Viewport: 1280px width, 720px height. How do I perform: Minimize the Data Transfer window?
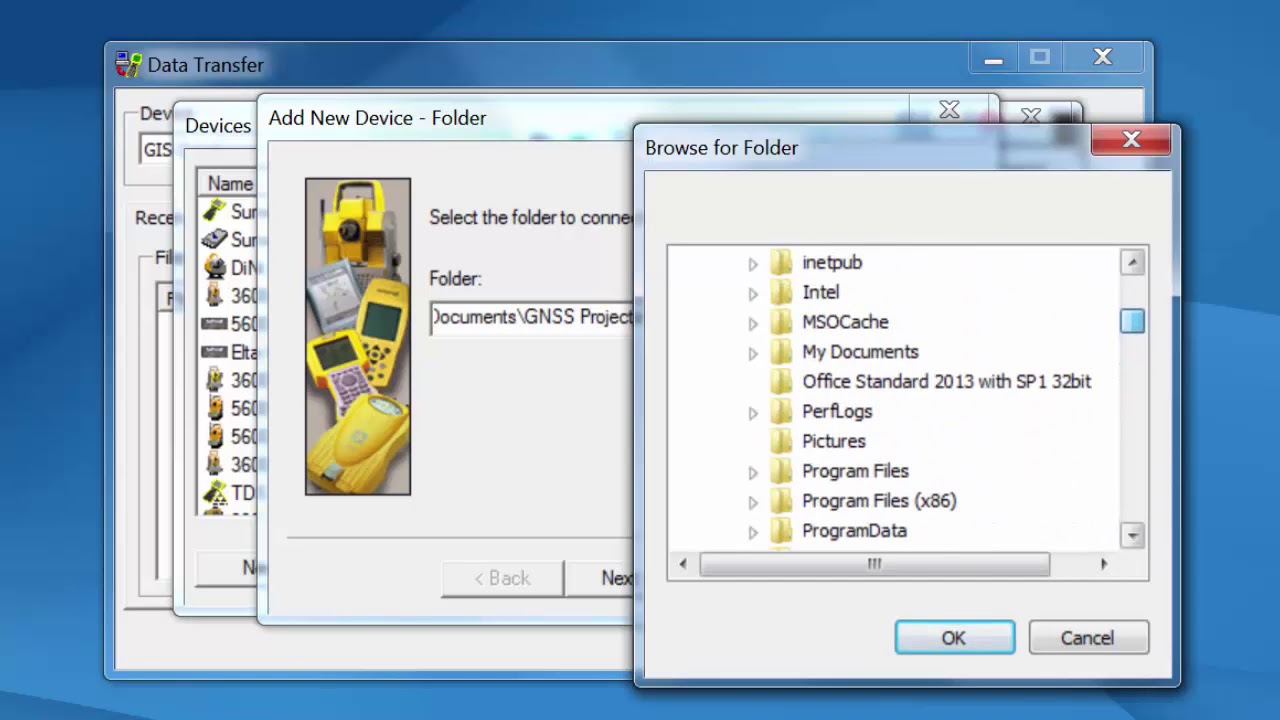993,58
